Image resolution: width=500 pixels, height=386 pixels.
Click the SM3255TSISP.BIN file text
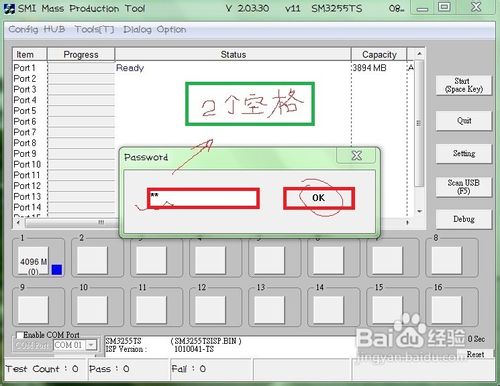click(x=206, y=341)
